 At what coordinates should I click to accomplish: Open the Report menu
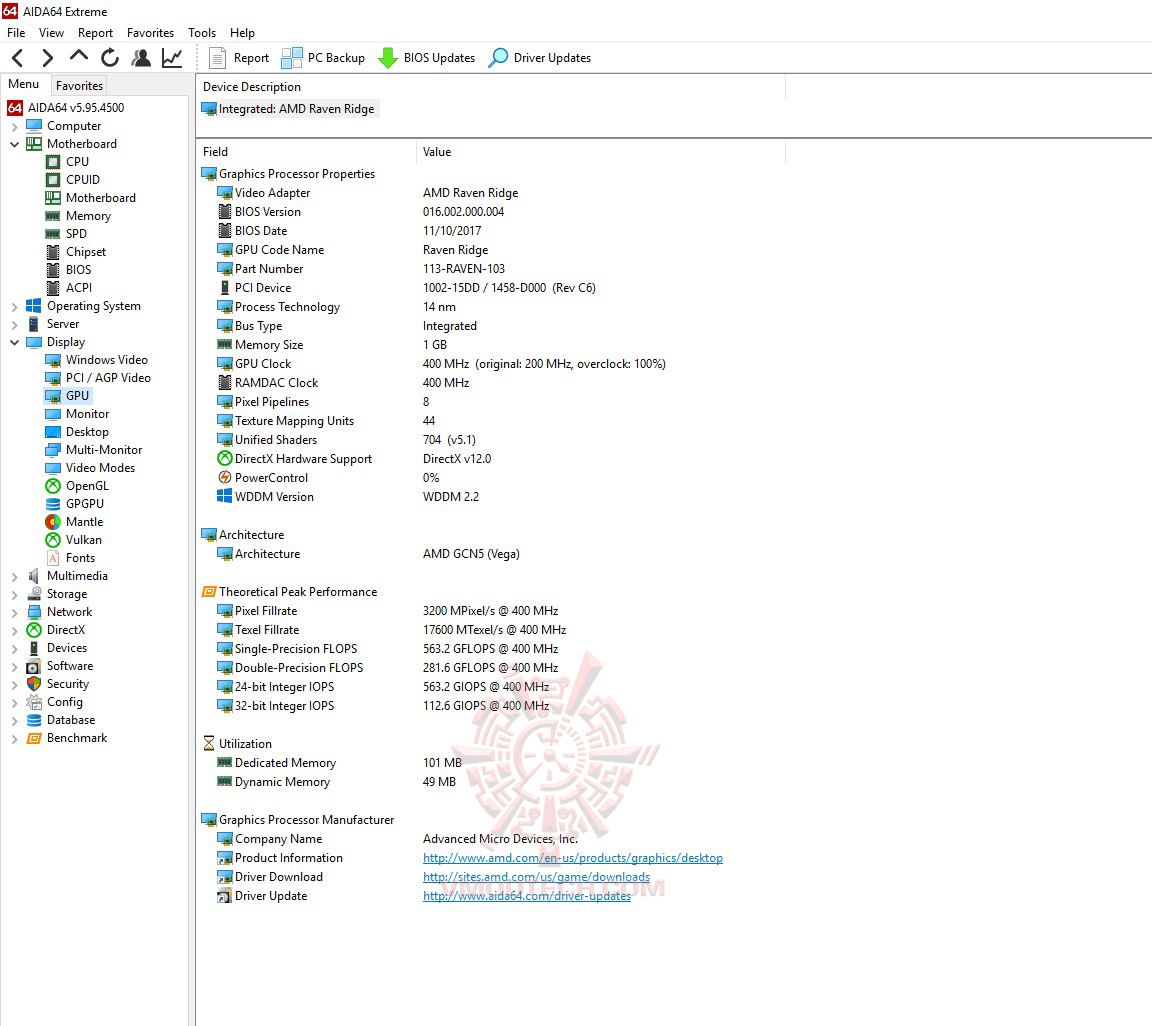click(x=96, y=32)
